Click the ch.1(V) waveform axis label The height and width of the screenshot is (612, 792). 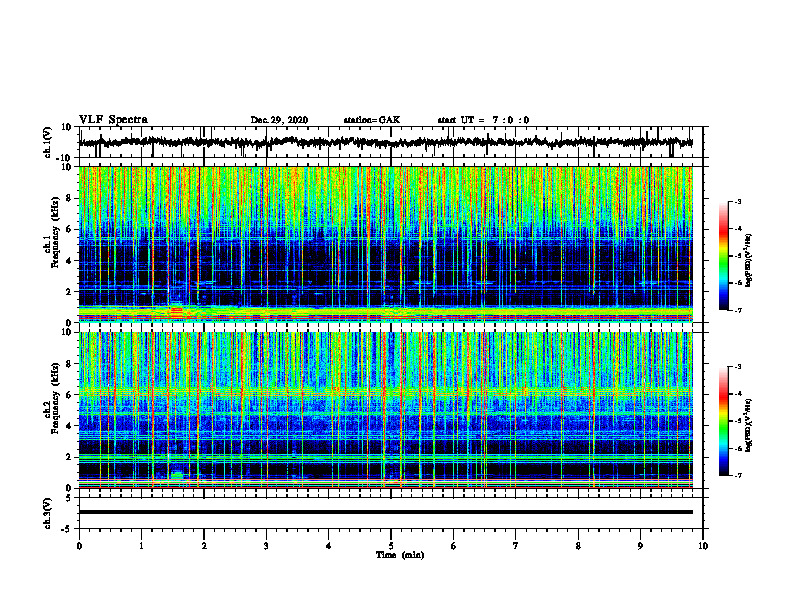48,142
